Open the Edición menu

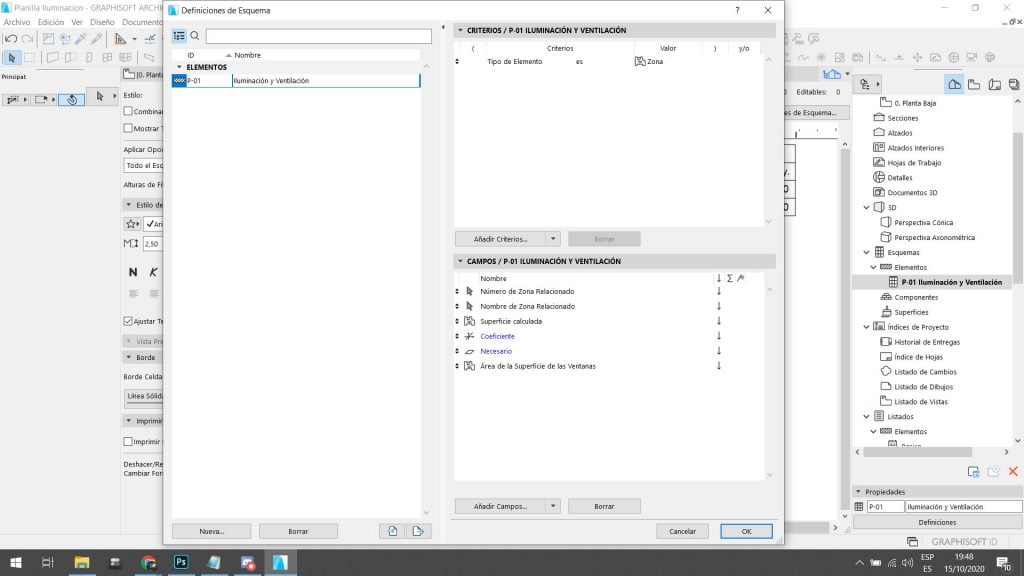50,22
